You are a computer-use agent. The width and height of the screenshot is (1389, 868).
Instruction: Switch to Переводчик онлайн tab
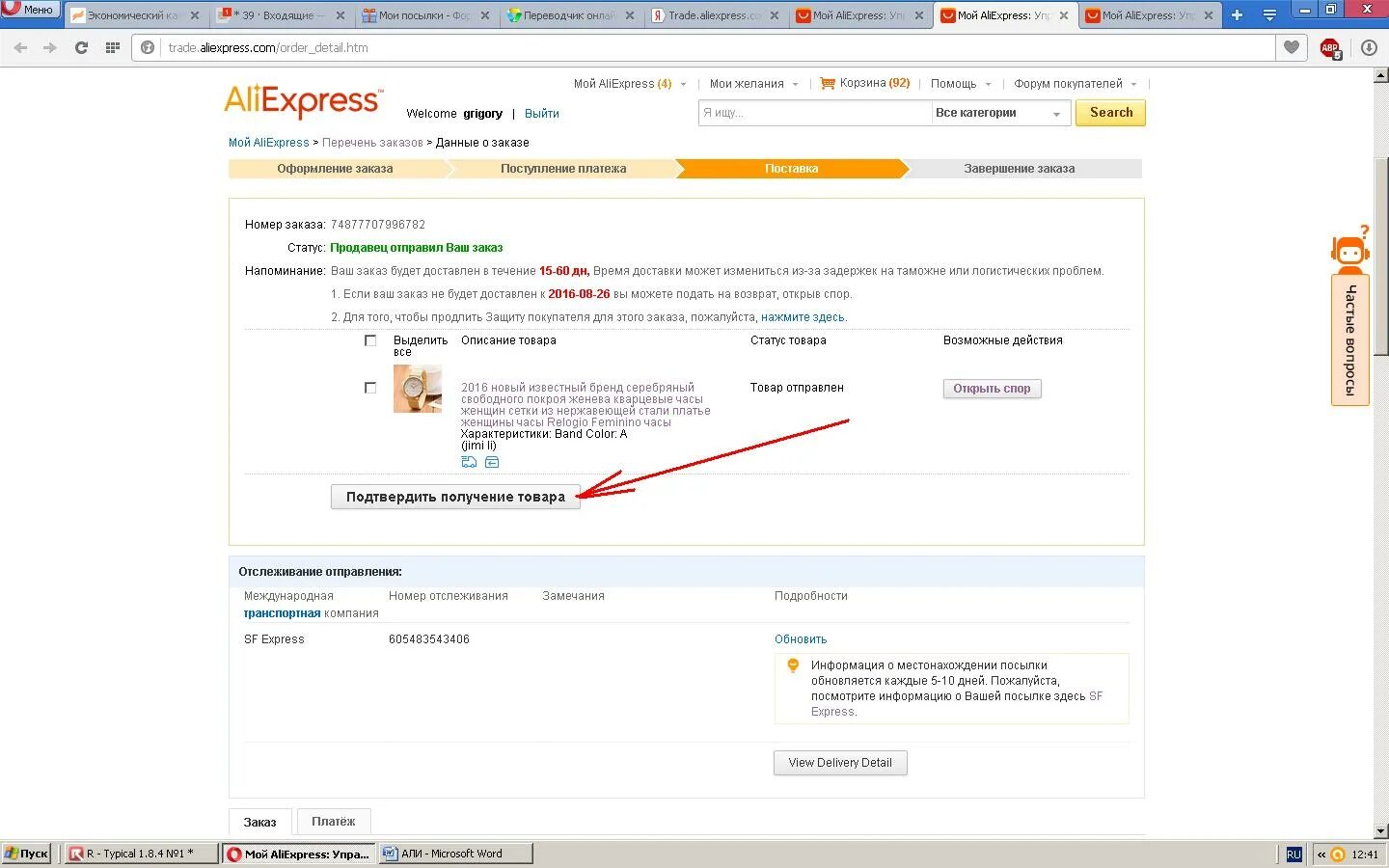[x=569, y=15]
